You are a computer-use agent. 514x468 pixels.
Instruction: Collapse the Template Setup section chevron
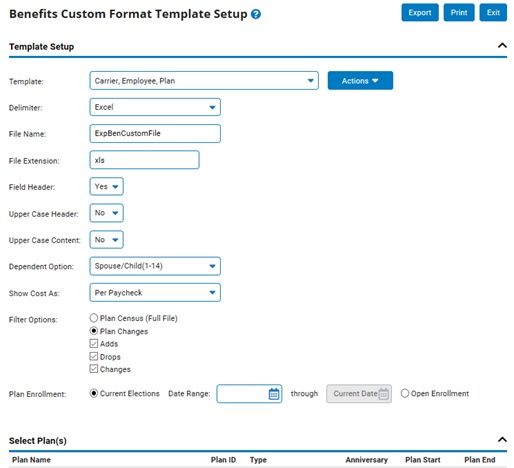pyautogui.click(x=502, y=45)
